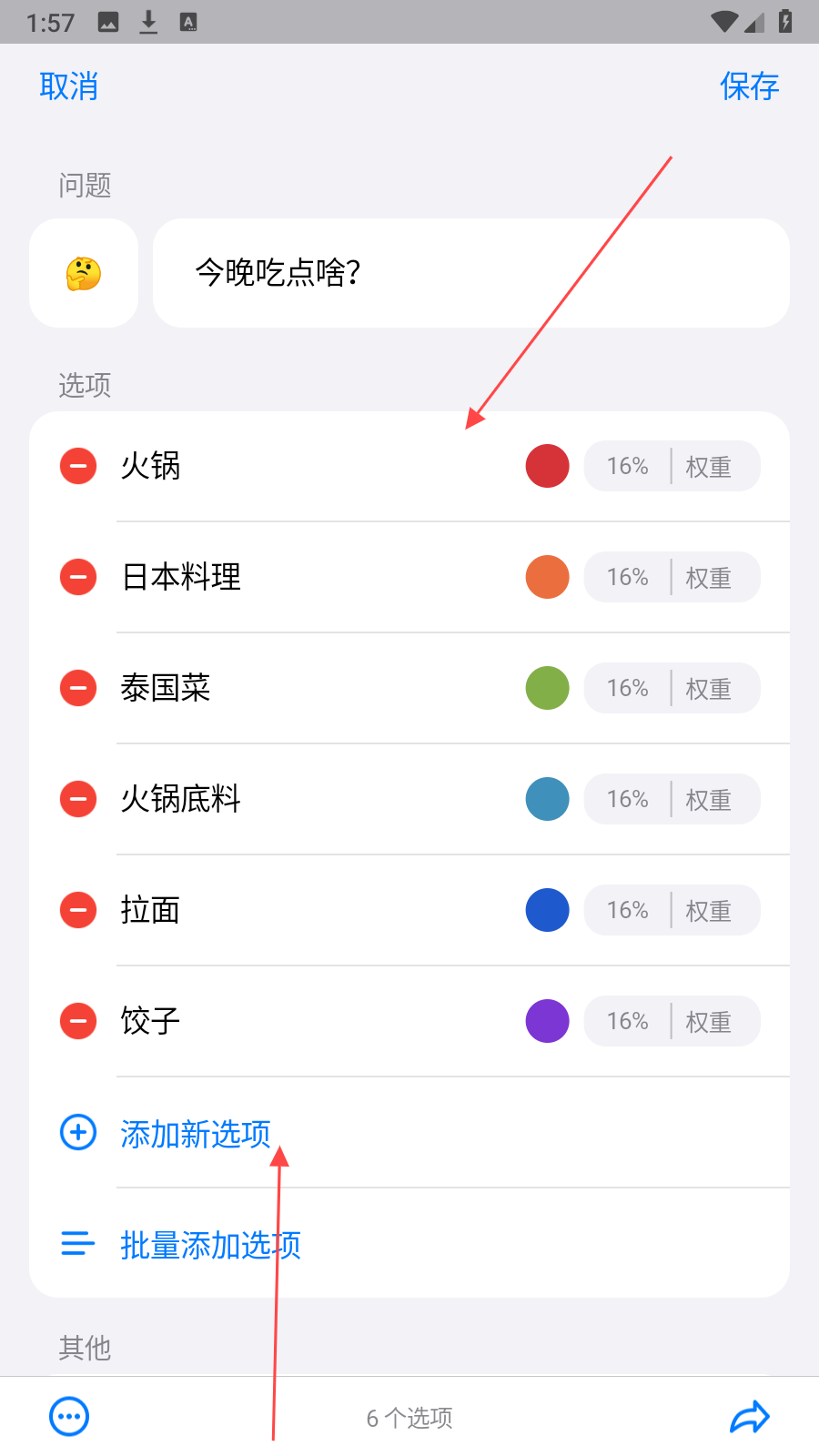The width and height of the screenshot is (819, 1456).
Task: Change the red color swatch for 火锅
Action: pyautogui.click(x=548, y=466)
